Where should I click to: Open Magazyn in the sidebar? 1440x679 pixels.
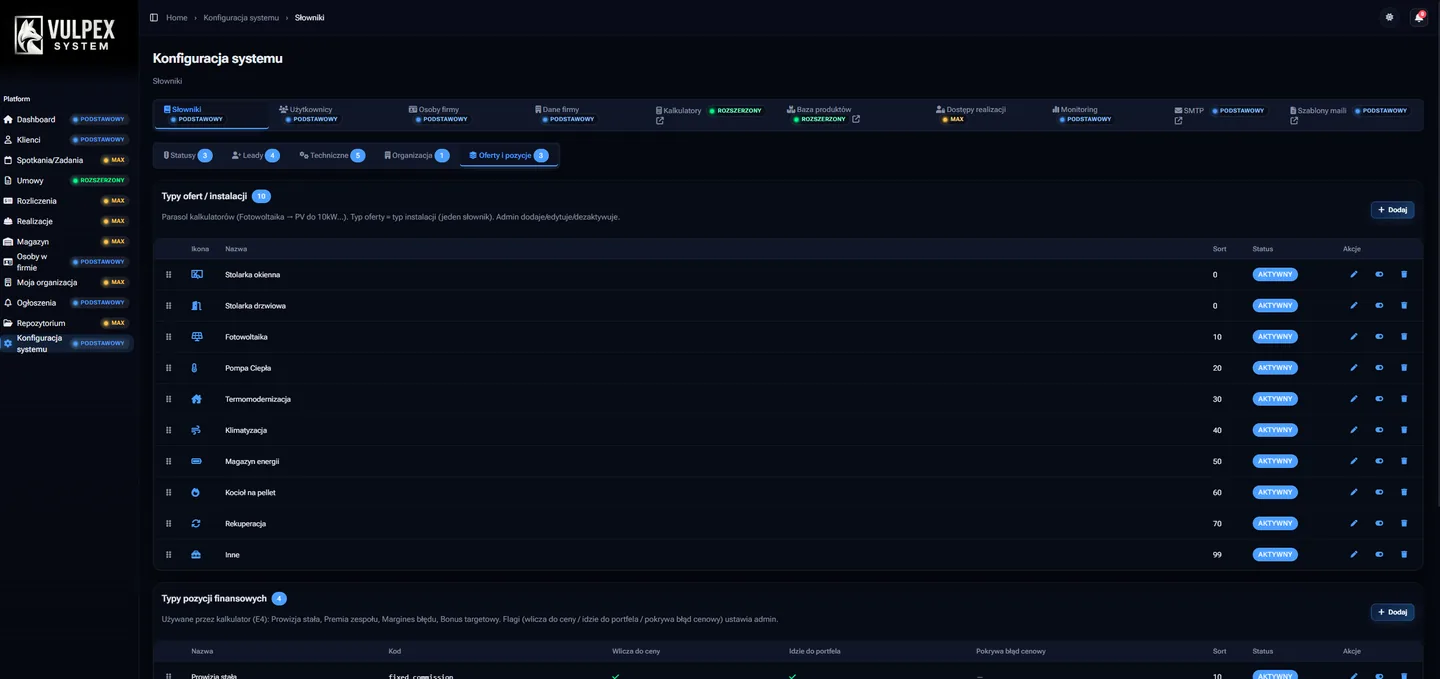click(x=66, y=241)
